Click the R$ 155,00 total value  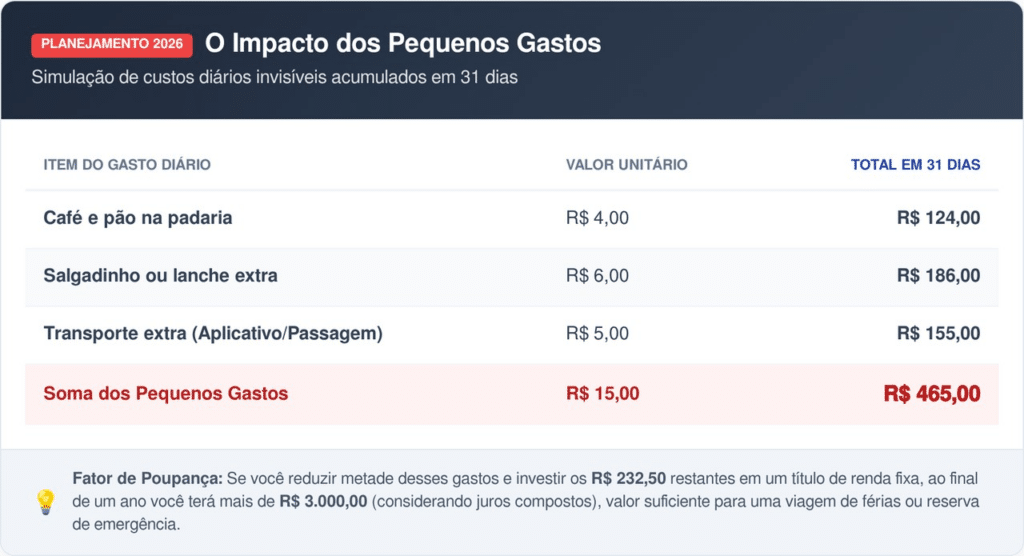pyautogui.click(x=938, y=334)
